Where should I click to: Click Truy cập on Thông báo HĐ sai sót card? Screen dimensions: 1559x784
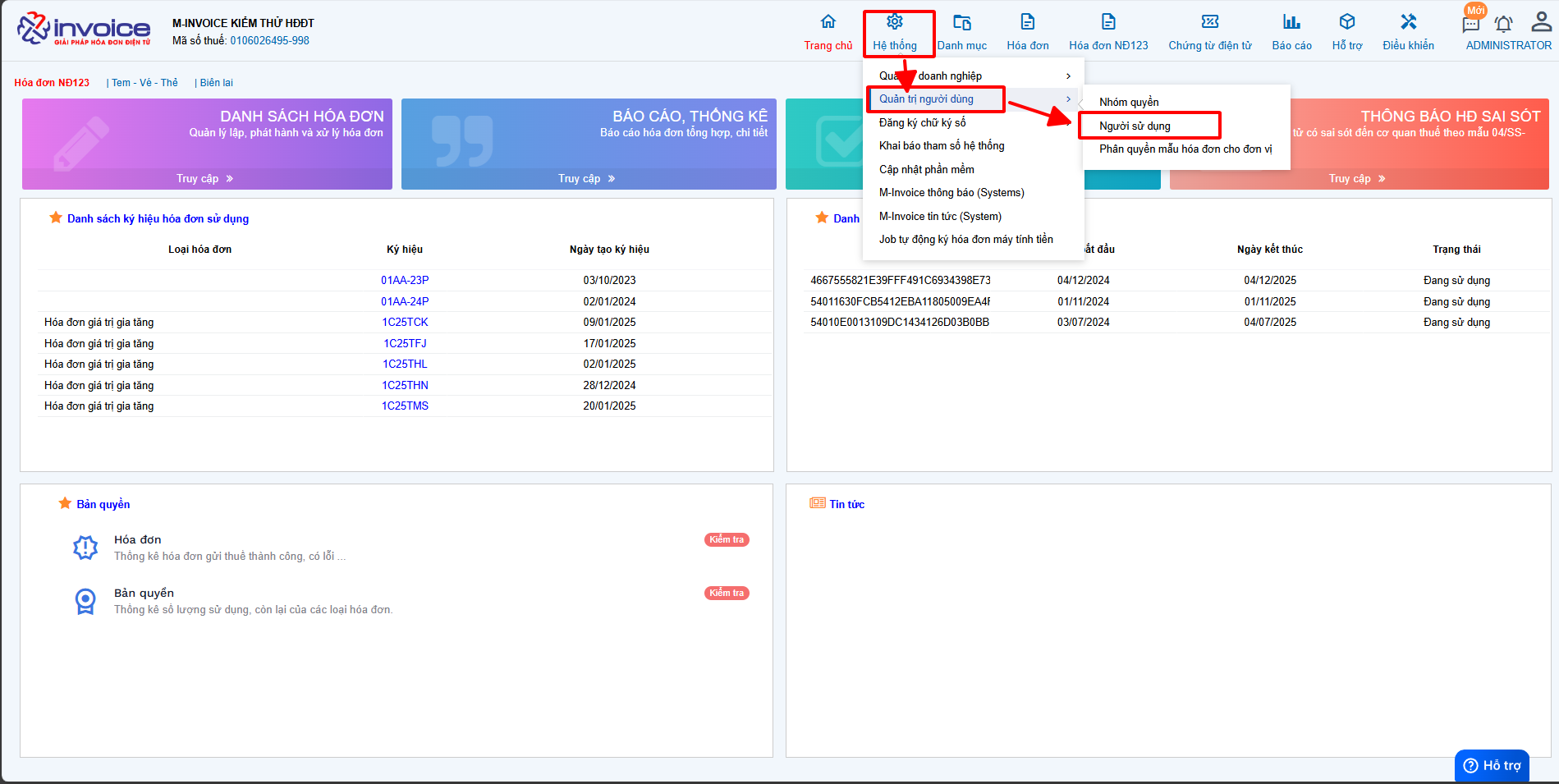pos(1358,178)
